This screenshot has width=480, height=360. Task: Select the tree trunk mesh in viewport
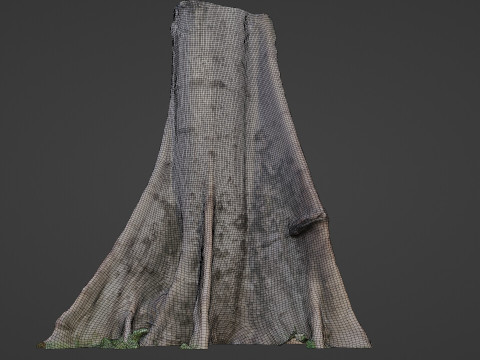tap(213, 180)
